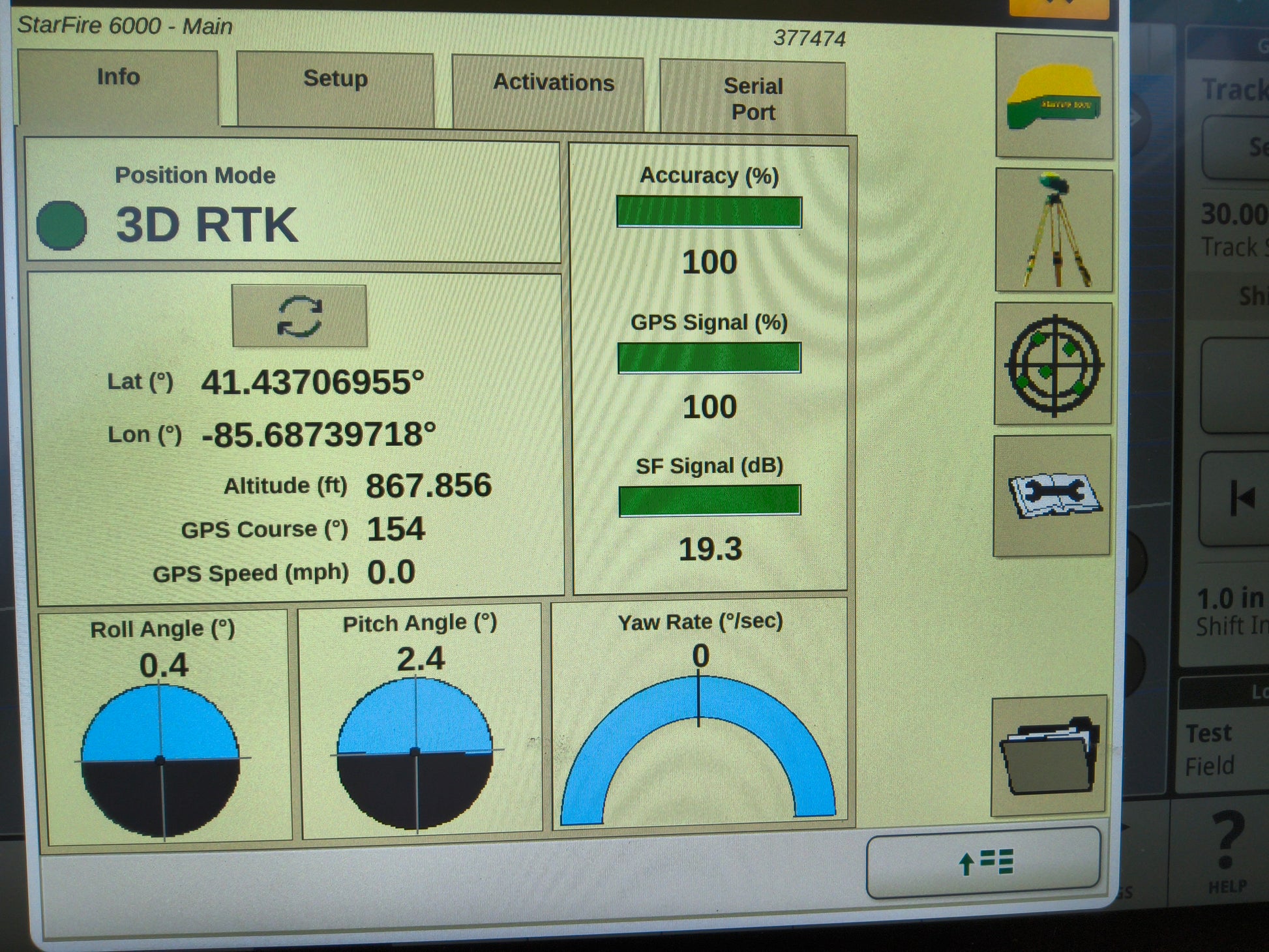Viewport: 1269px width, 952px height.
Task: Open the RTK tripod base station icon
Action: (1054, 231)
